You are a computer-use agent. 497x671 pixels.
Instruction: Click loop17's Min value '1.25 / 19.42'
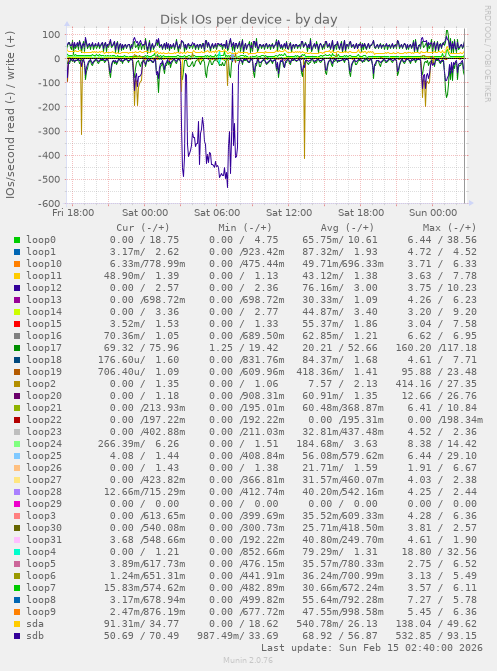pyautogui.click(x=244, y=348)
